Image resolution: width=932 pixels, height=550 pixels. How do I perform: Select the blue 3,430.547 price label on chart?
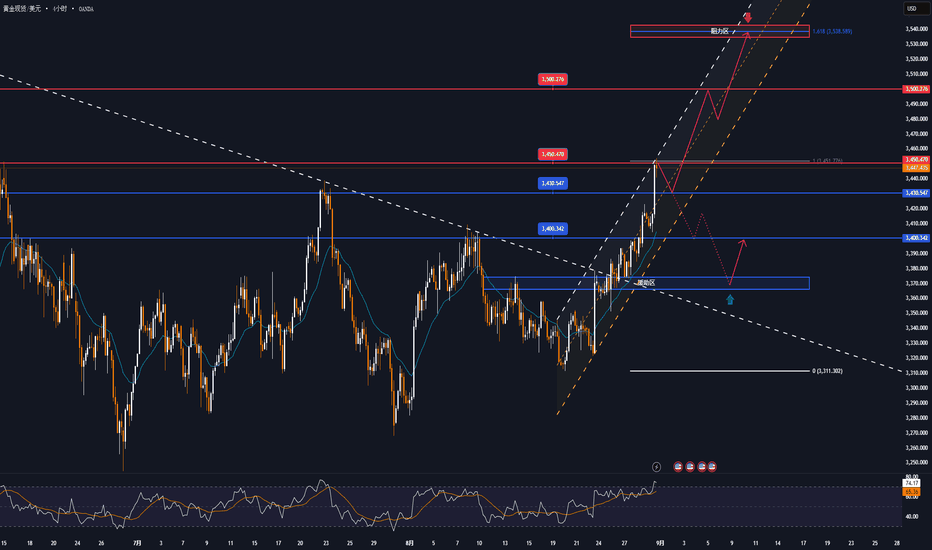tap(553, 183)
